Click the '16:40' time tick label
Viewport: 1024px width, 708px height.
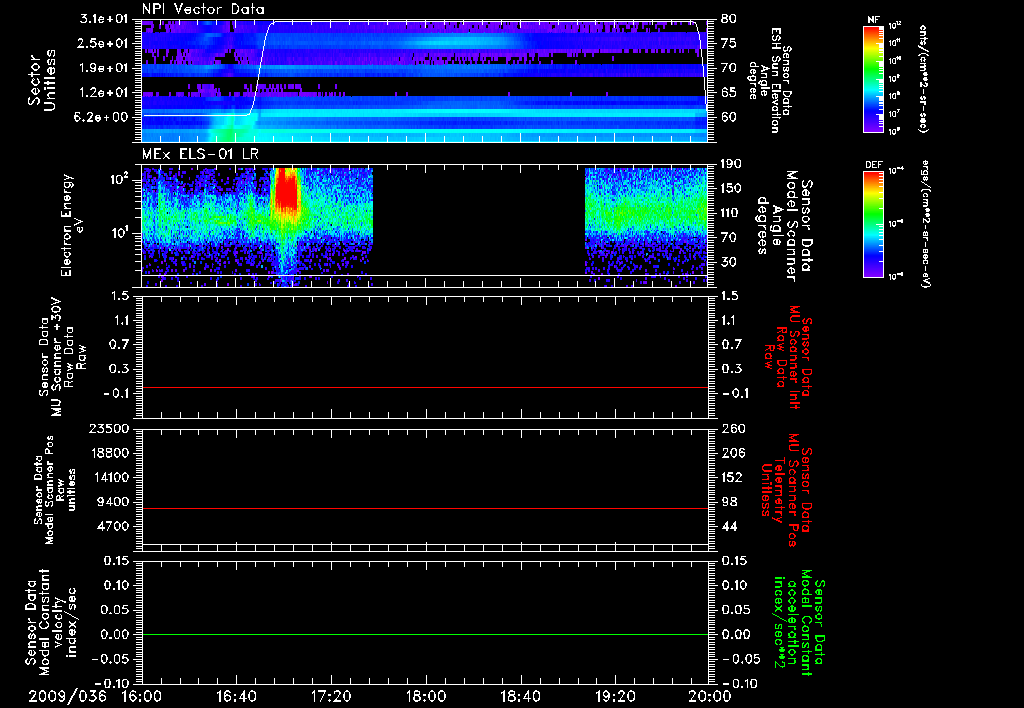[x=236, y=696]
